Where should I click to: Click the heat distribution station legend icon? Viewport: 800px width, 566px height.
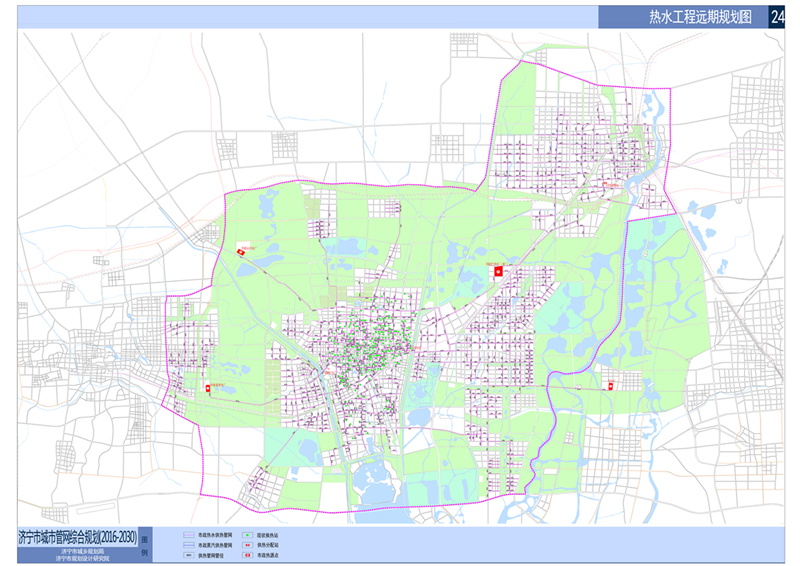click(247, 545)
